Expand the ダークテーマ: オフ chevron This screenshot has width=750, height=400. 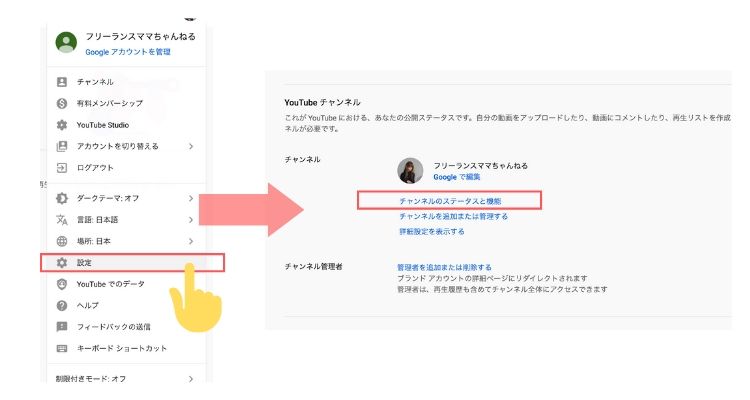[x=191, y=198]
